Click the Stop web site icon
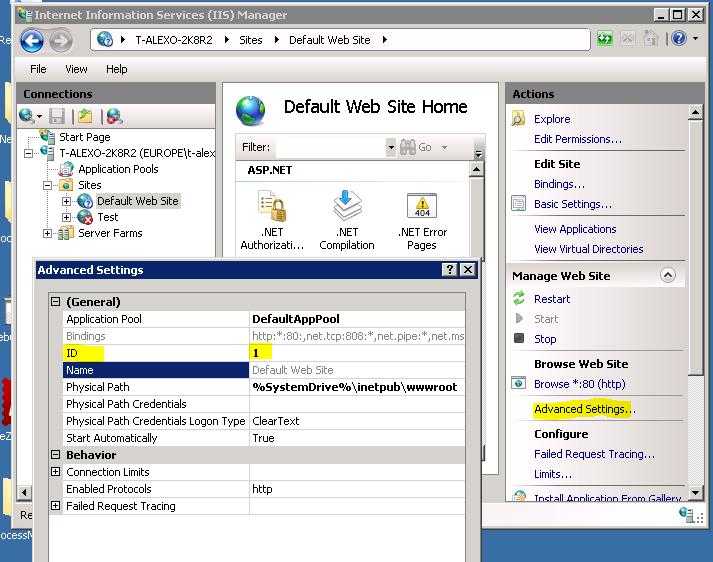Image resolution: width=713 pixels, height=562 pixels. tap(519, 338)
